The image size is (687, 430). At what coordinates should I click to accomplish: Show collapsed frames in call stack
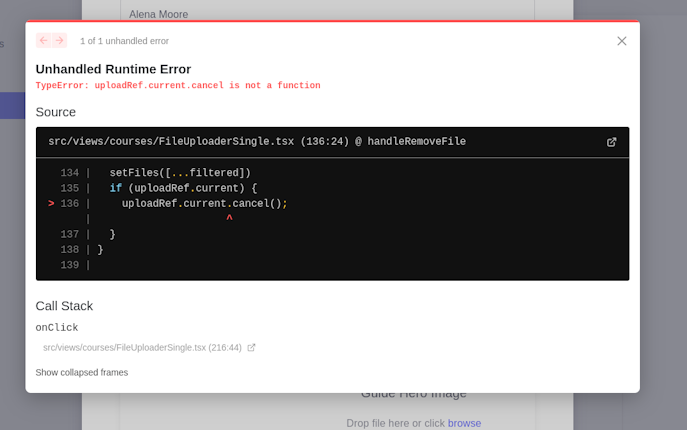pos(82,372)
